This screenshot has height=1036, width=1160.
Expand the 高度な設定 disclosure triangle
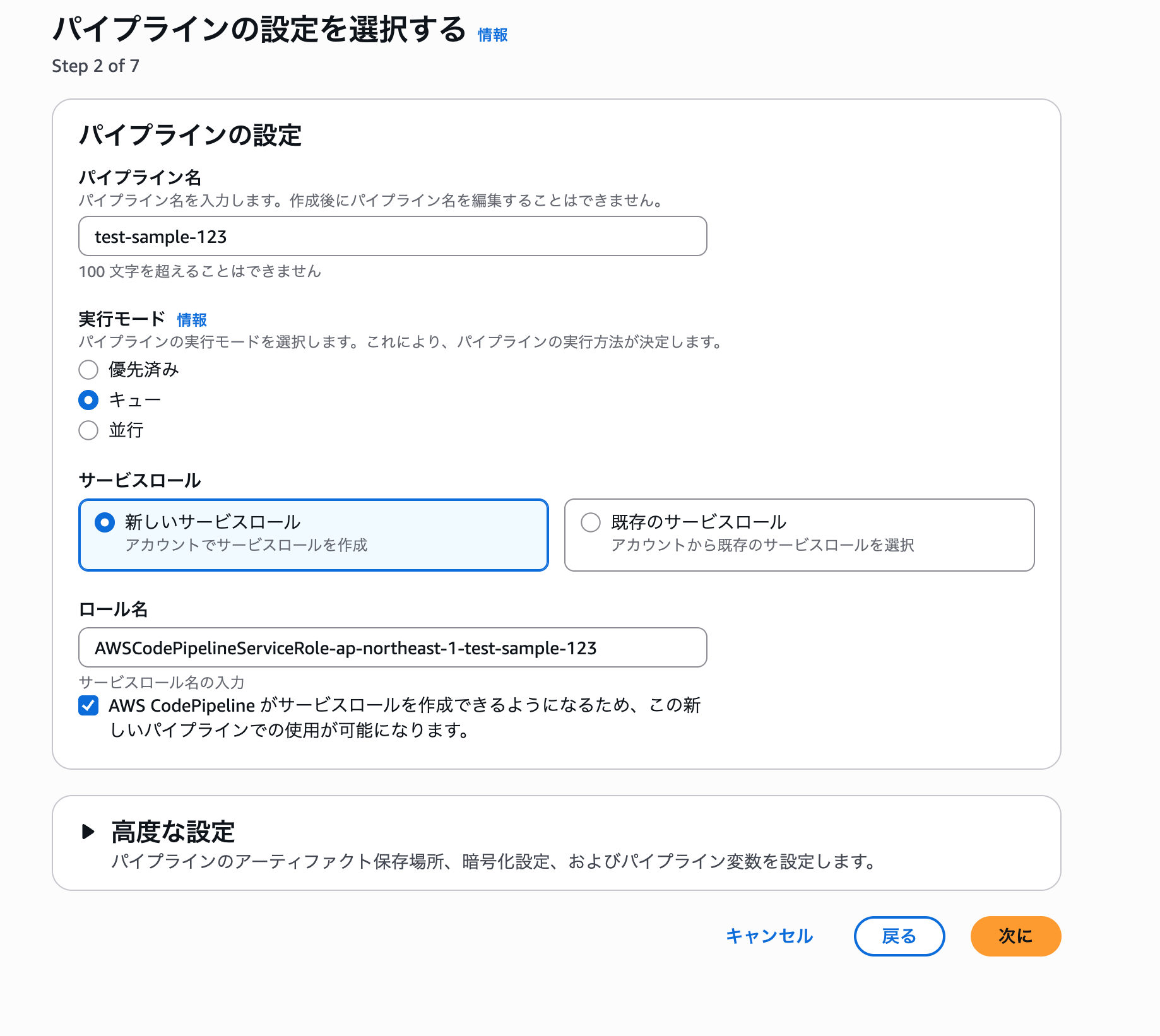click(x=88, y=832)
